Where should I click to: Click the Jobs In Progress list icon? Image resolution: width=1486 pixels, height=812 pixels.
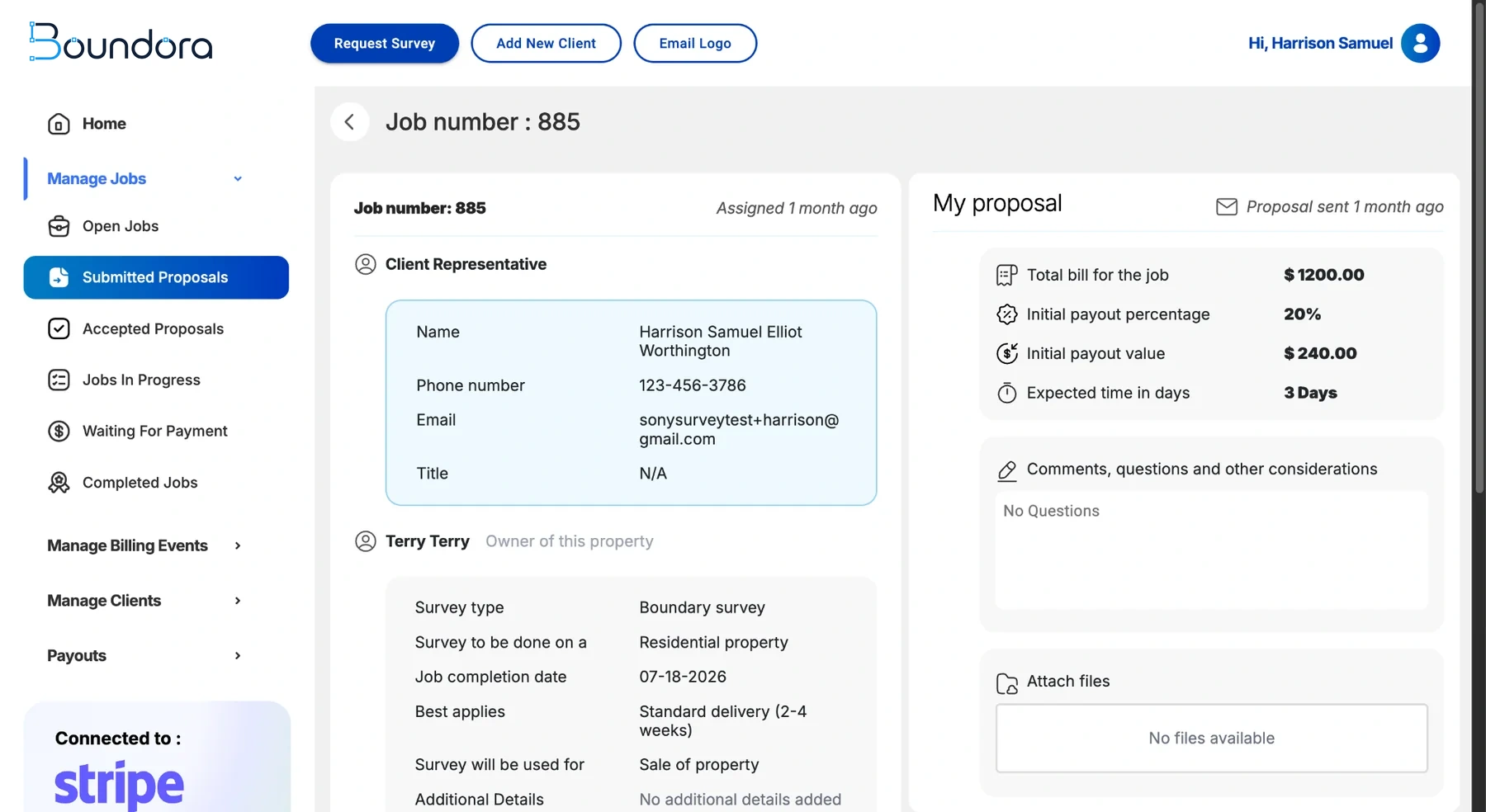(x=59, y=380)
